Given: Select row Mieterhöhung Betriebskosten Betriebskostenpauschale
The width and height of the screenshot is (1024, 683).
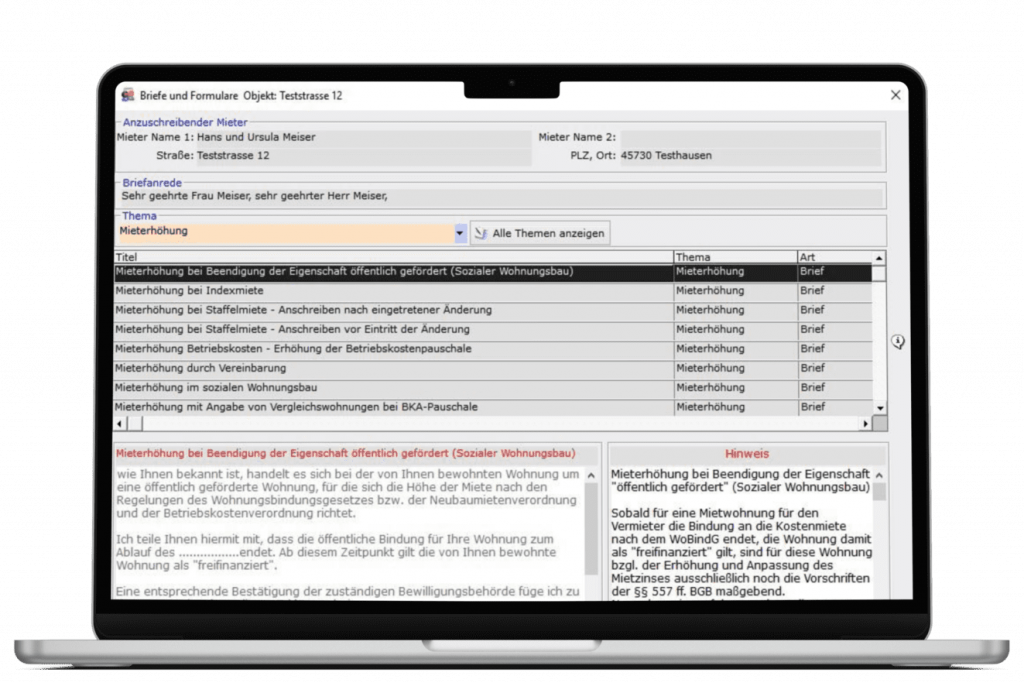Looking at the screenshot, I should tap(493, 349).
